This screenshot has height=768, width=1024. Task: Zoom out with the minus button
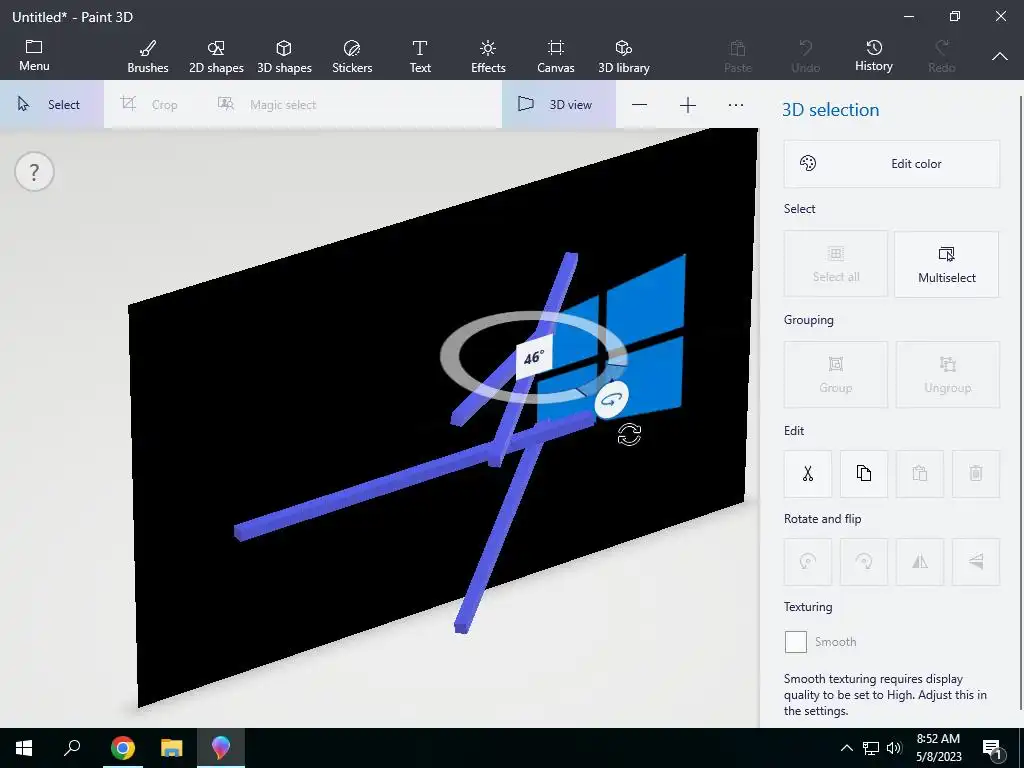click(x=639, y=105)
